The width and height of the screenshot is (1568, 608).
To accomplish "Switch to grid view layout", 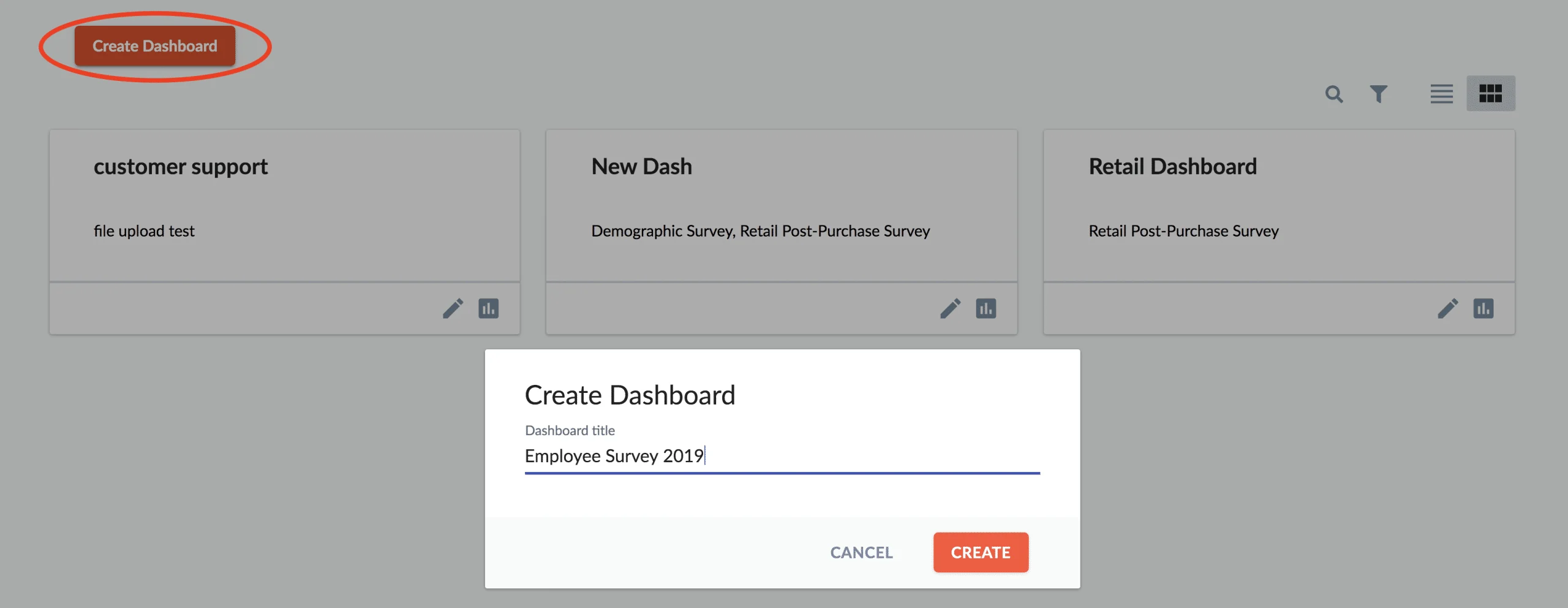I will [1490, 93].
